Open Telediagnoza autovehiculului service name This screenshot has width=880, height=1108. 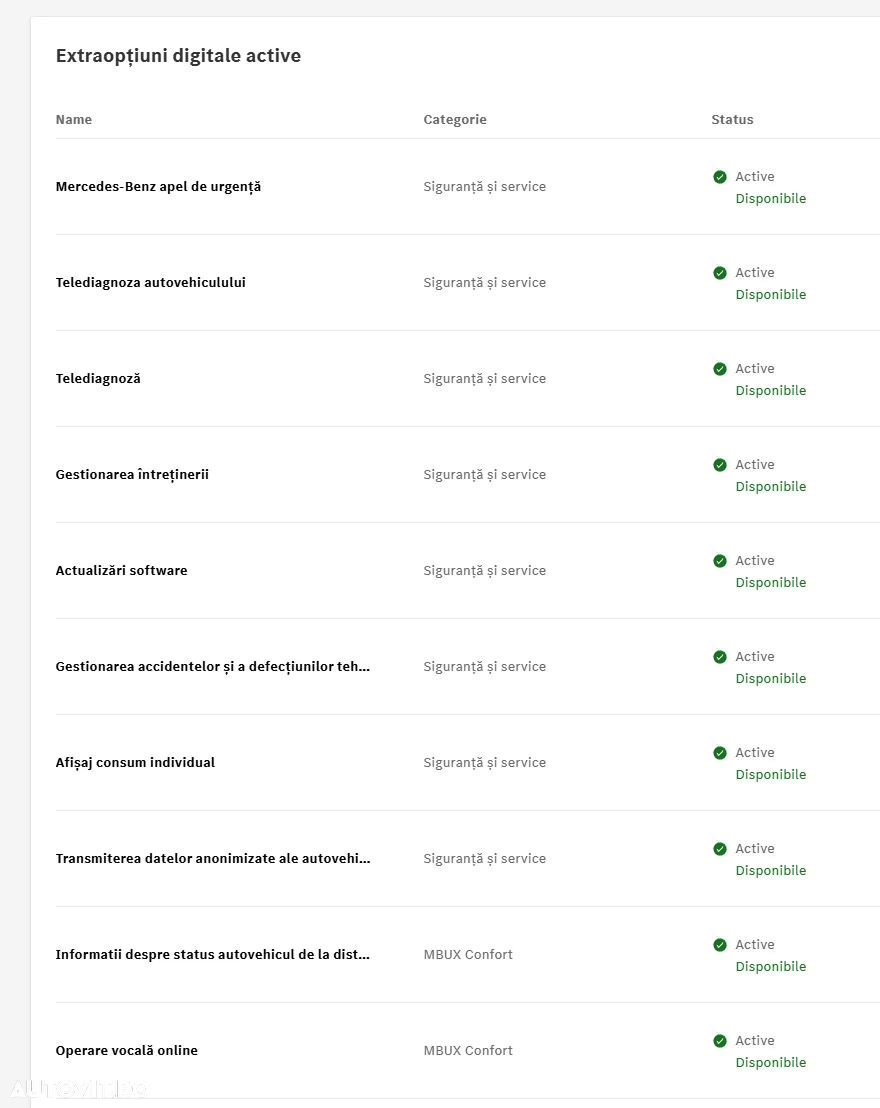coord(151,282)
